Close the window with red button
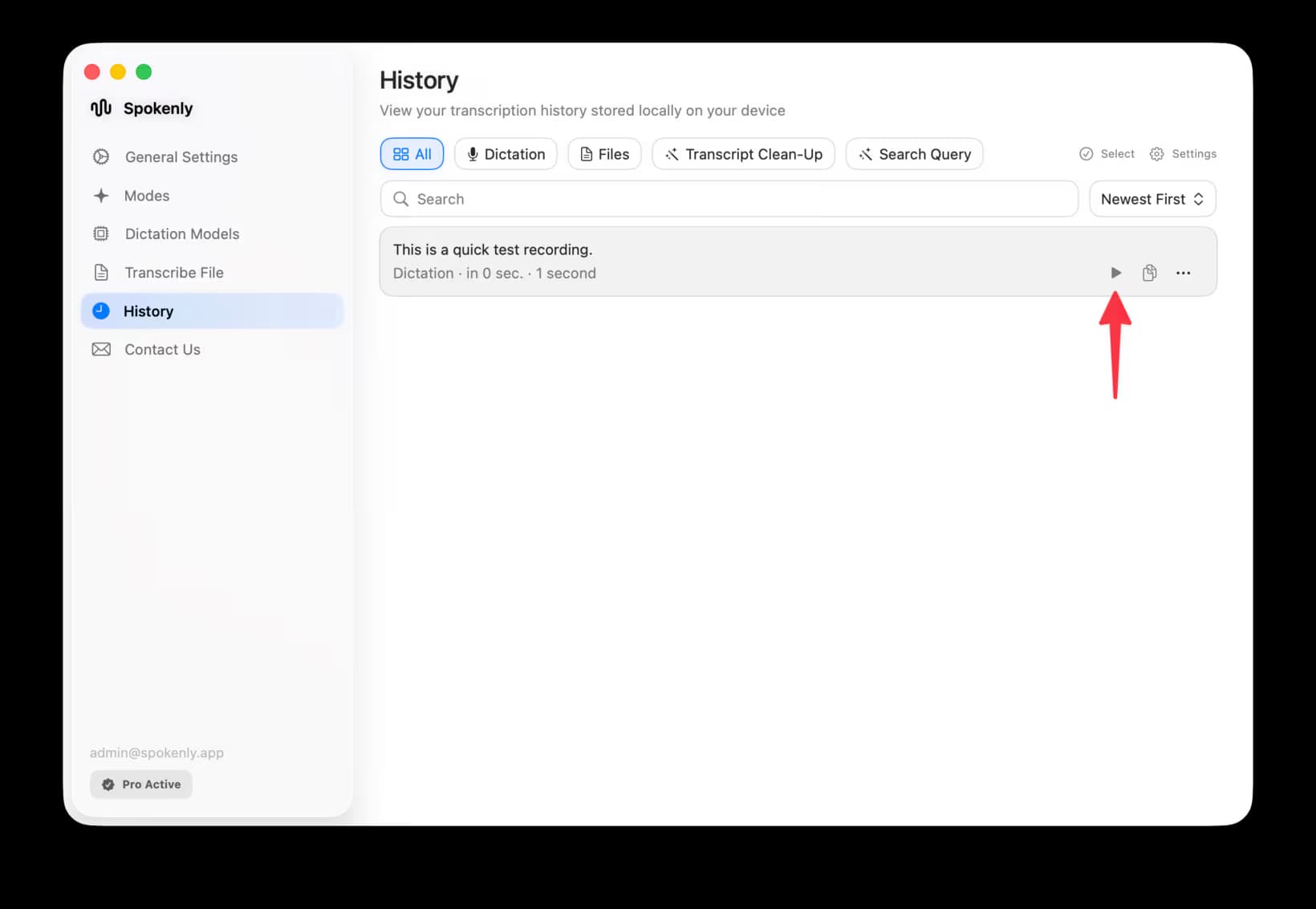1316x909 pixels. click(x=92, y=72)
